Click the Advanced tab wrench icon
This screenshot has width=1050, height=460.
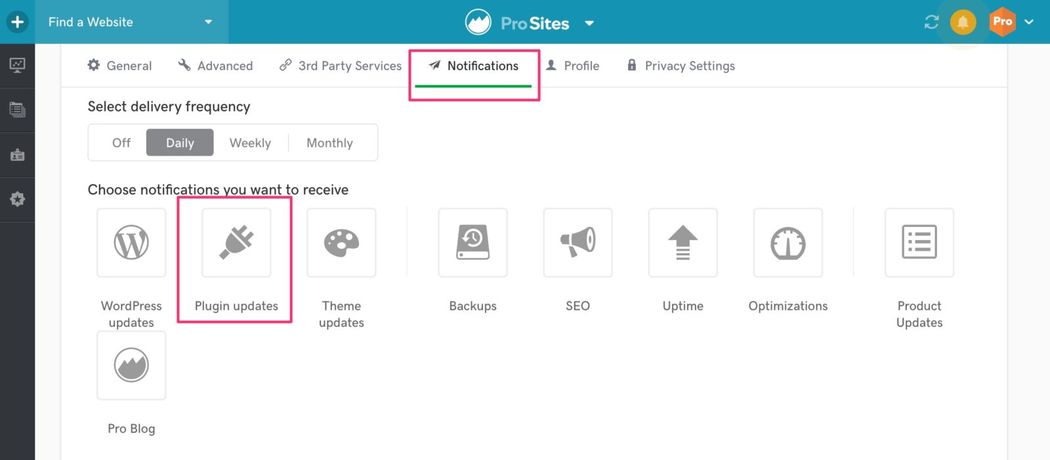click(184, 65)
